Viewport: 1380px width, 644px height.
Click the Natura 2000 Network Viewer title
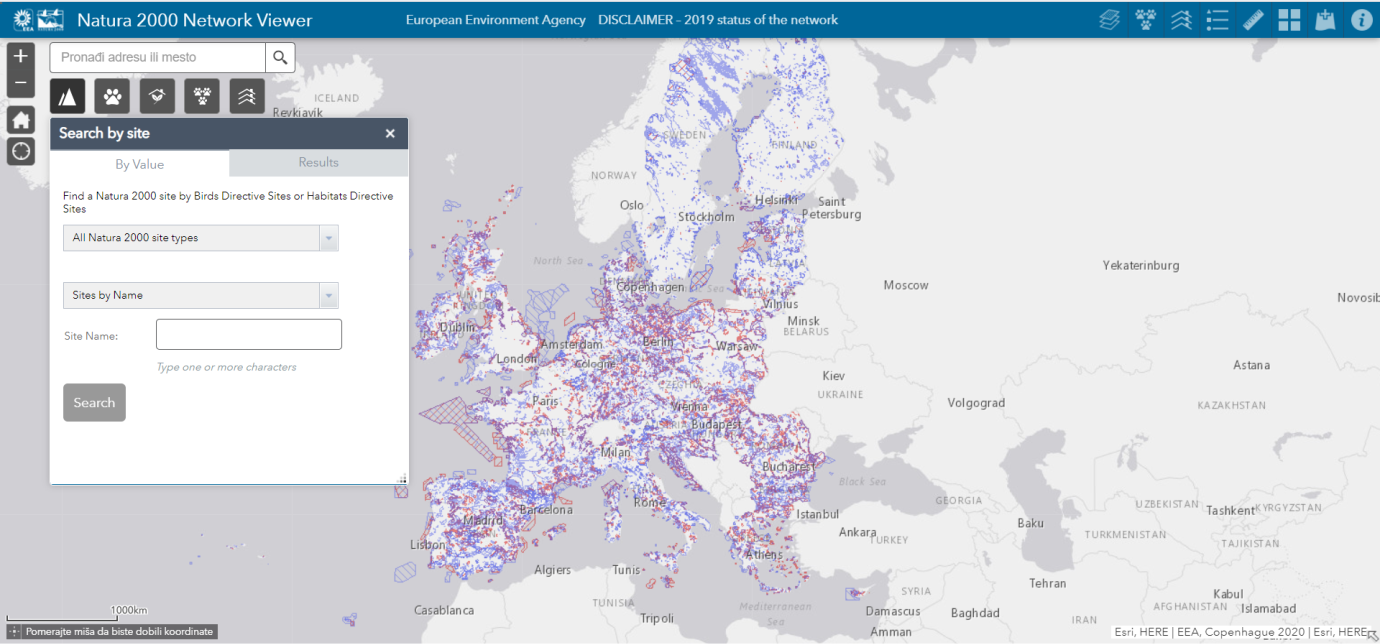pos(195,20)
